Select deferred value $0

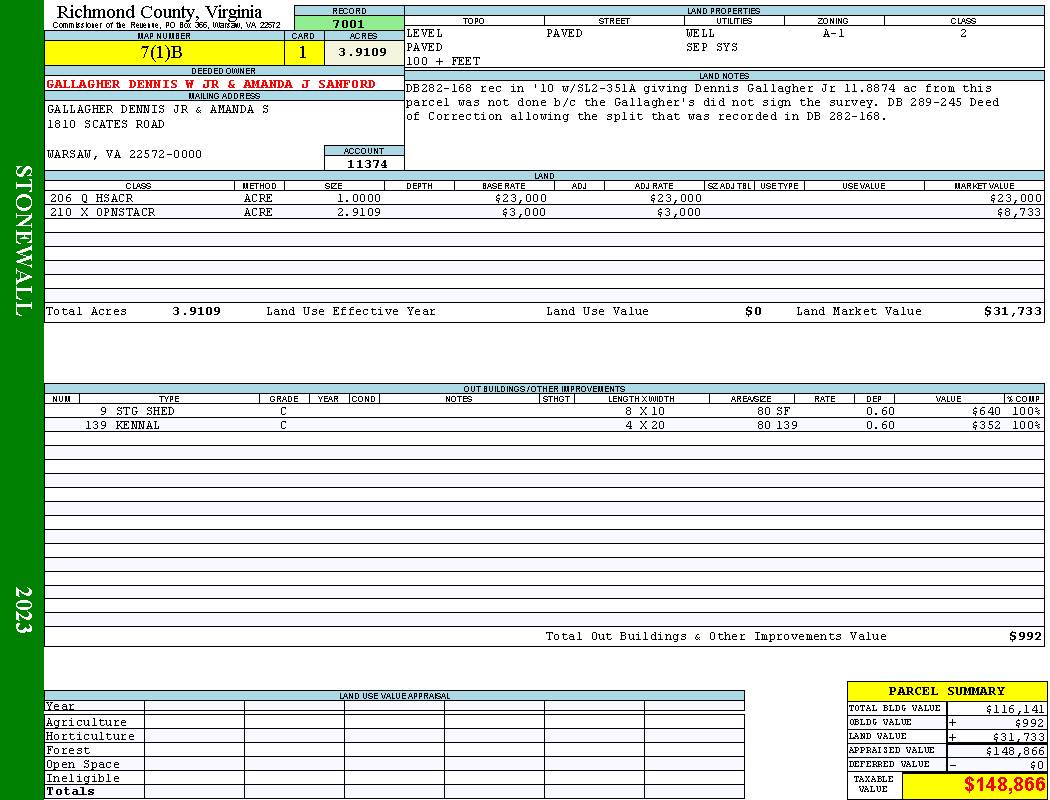click(x=1036, y=765)
